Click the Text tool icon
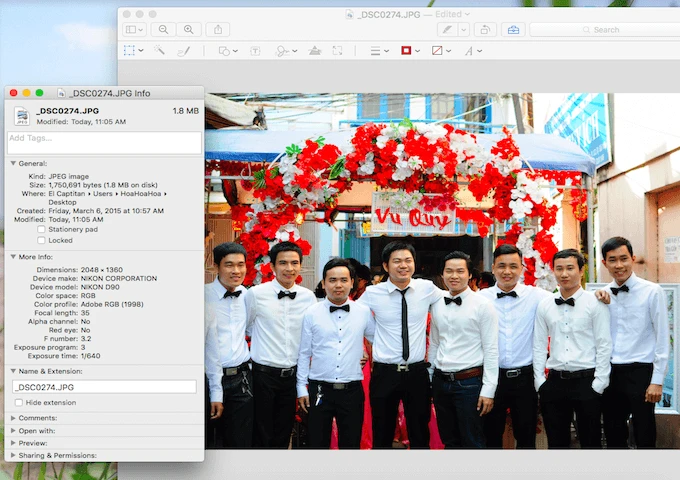Viewport: 680px width, 480px height. click(255, 50)
